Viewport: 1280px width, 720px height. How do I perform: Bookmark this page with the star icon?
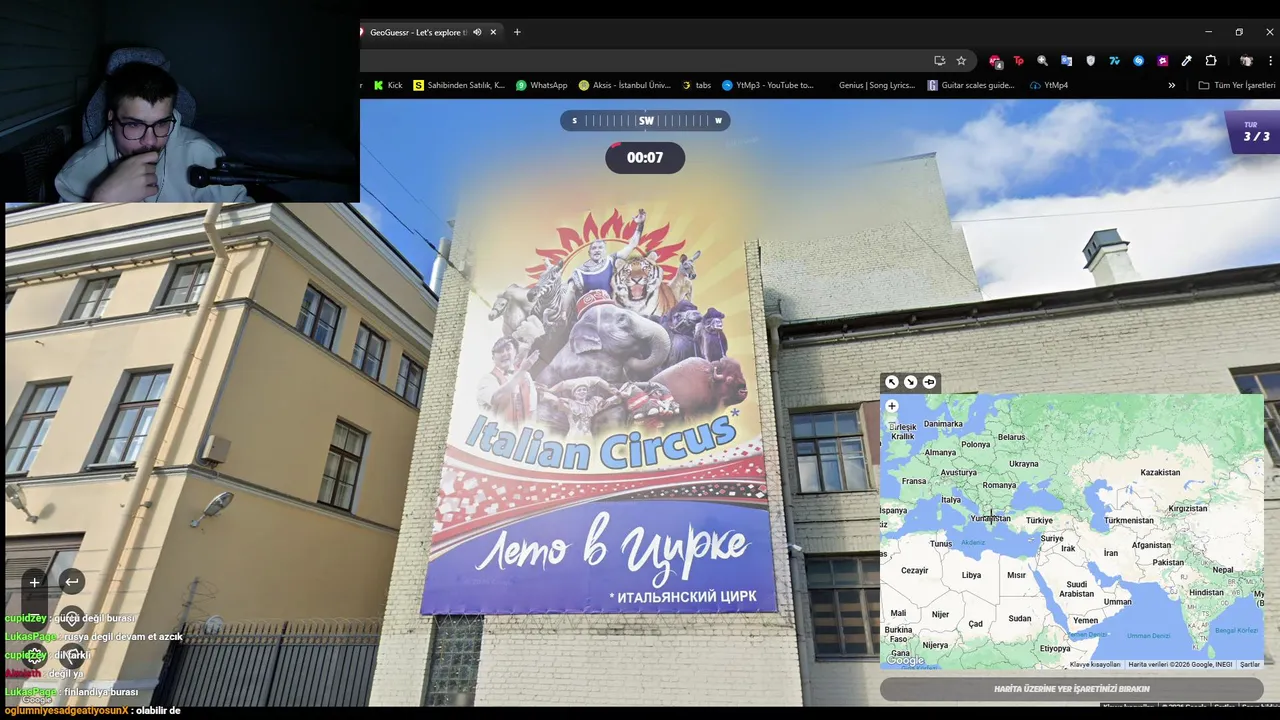point(961,60)
